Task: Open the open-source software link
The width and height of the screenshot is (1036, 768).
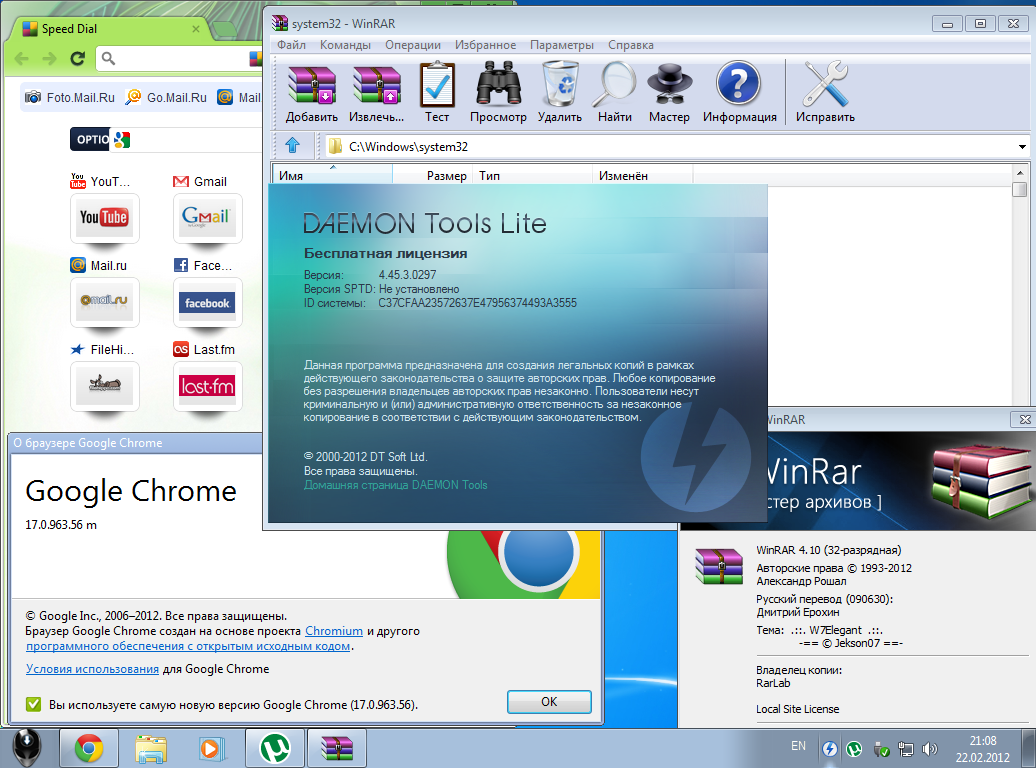Action: tap(188, 646)
